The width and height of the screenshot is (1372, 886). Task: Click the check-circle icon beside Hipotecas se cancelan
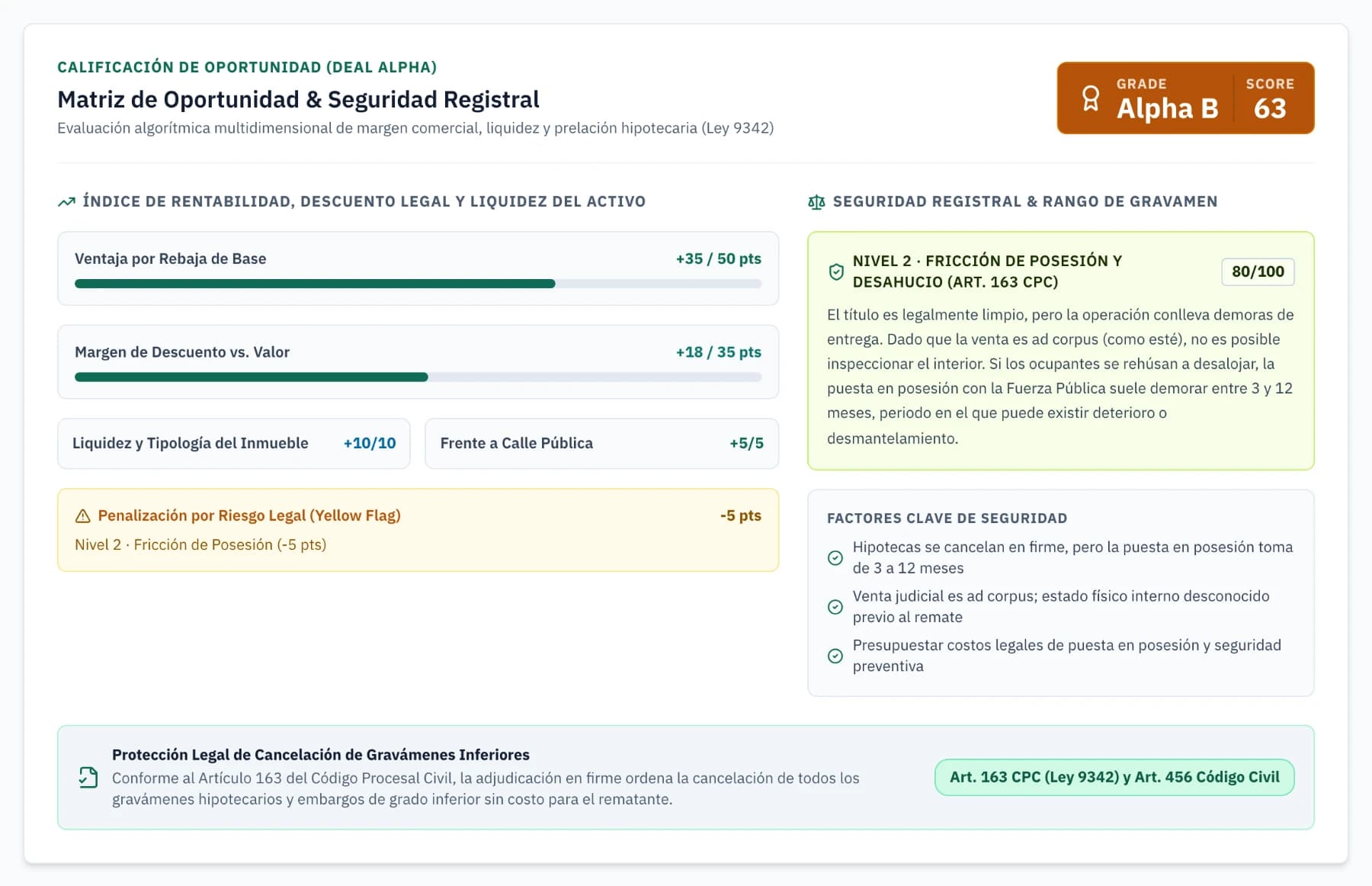pyautogui.click(x=835, y=558)
